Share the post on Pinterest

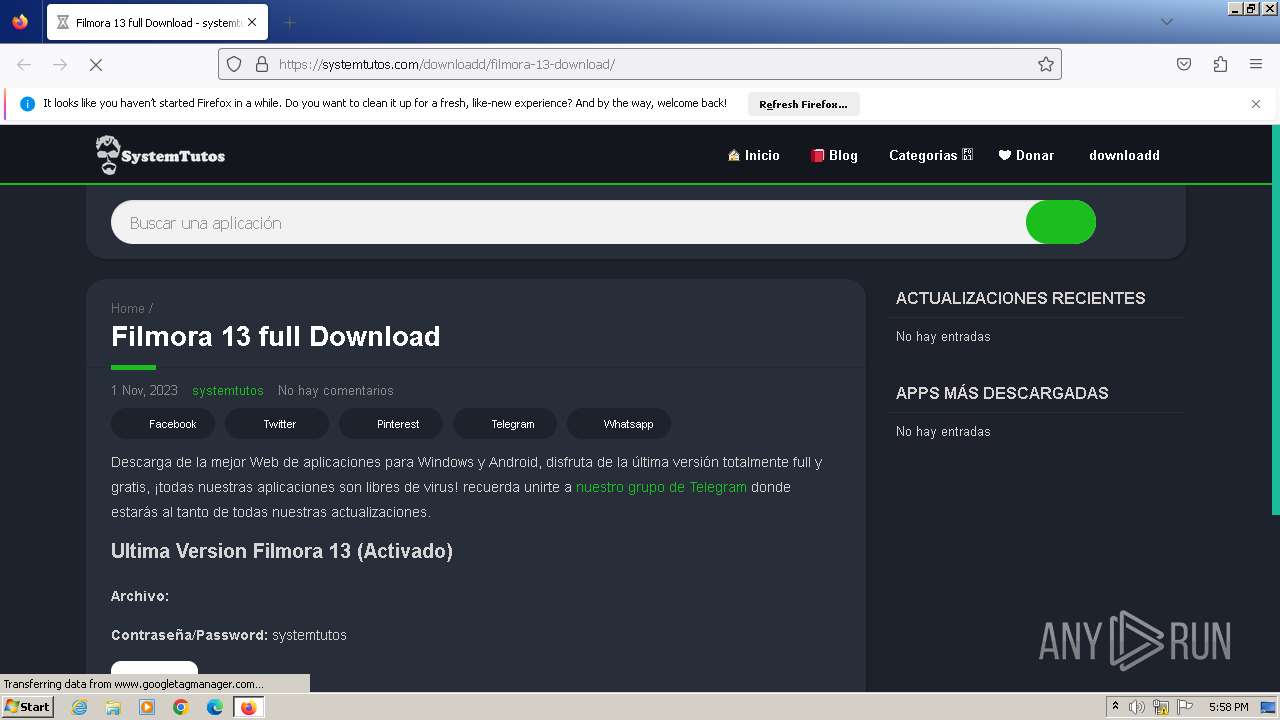[391, 424]
